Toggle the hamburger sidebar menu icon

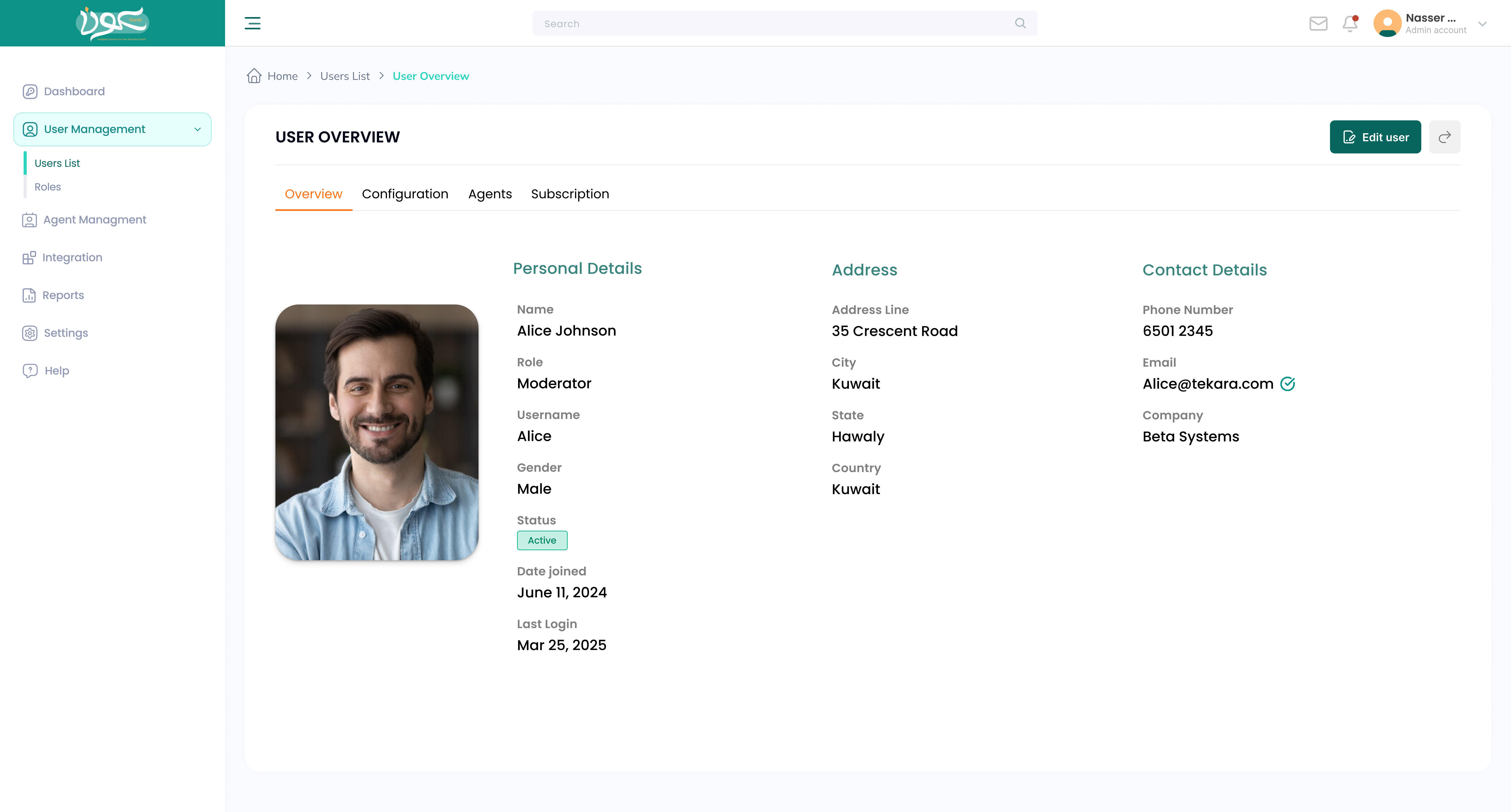click(252, 23)
